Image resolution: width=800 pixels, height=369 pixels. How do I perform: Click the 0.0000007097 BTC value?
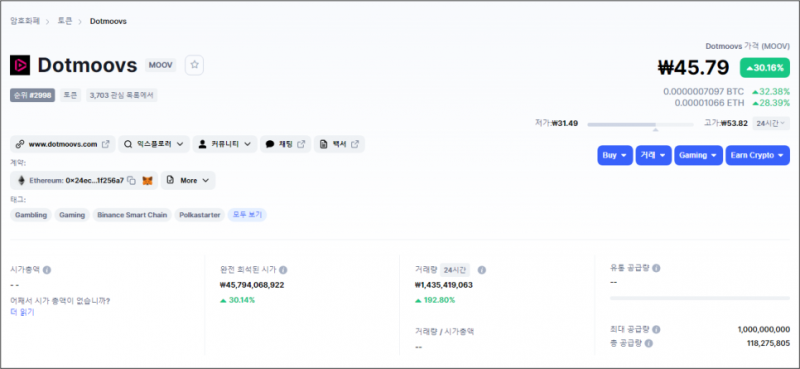pos(704,92)
